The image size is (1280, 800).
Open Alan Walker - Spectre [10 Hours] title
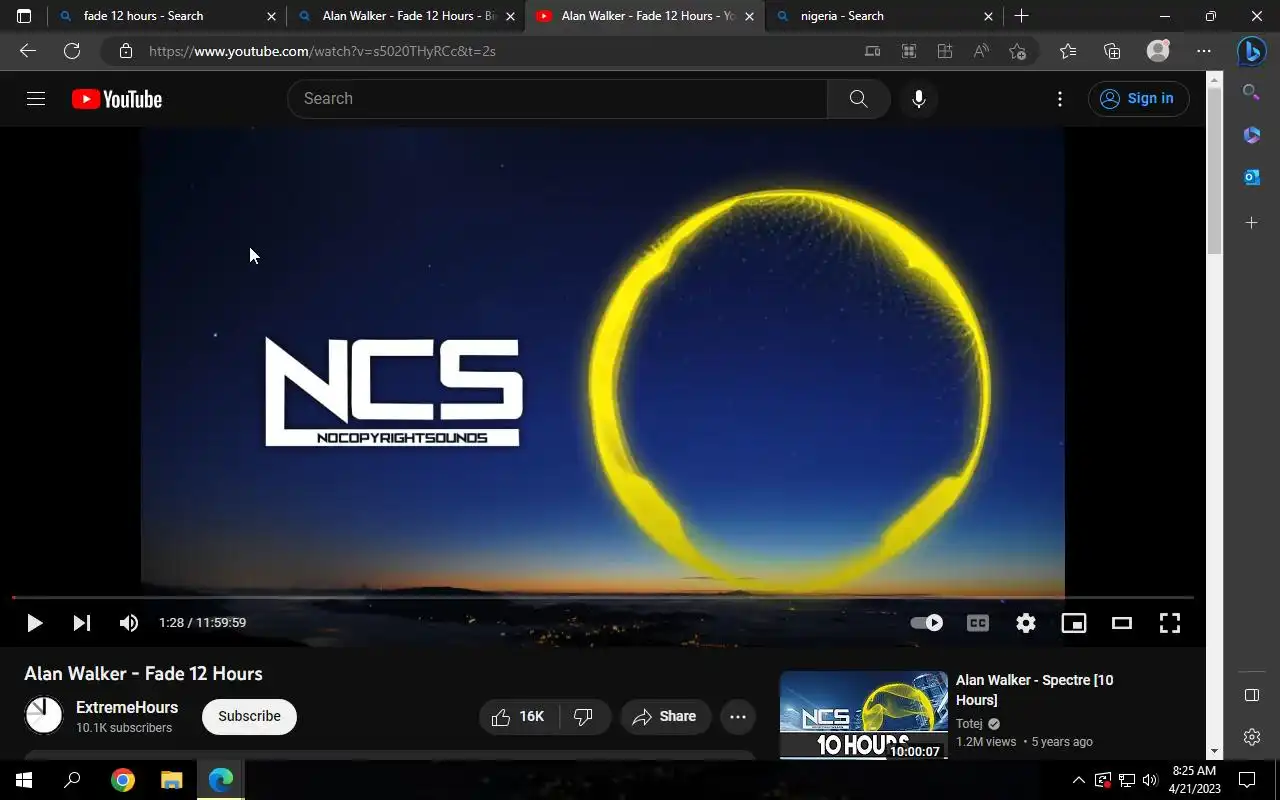click(x=1035, y=690)
